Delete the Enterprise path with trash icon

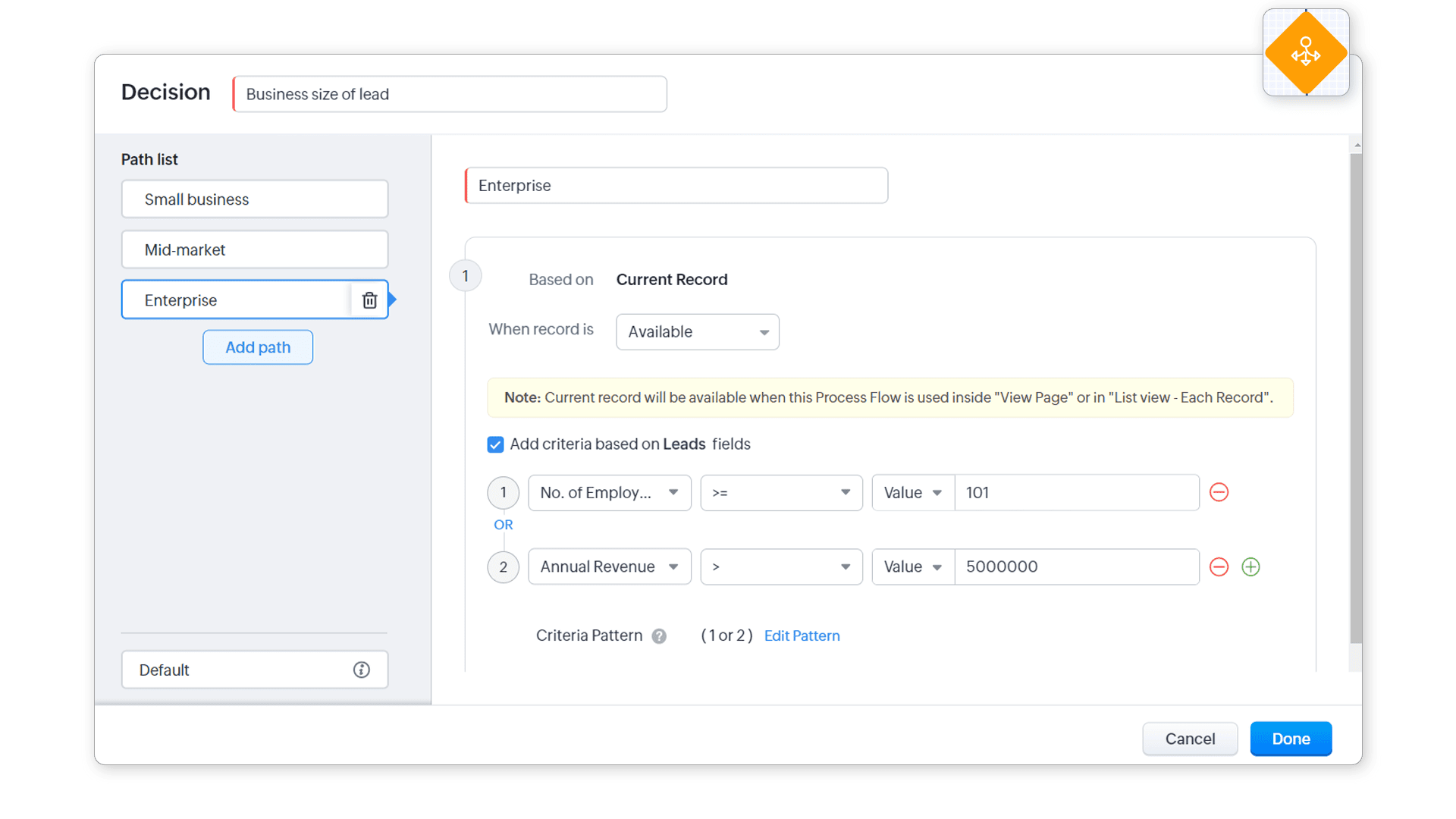[369, 300]
